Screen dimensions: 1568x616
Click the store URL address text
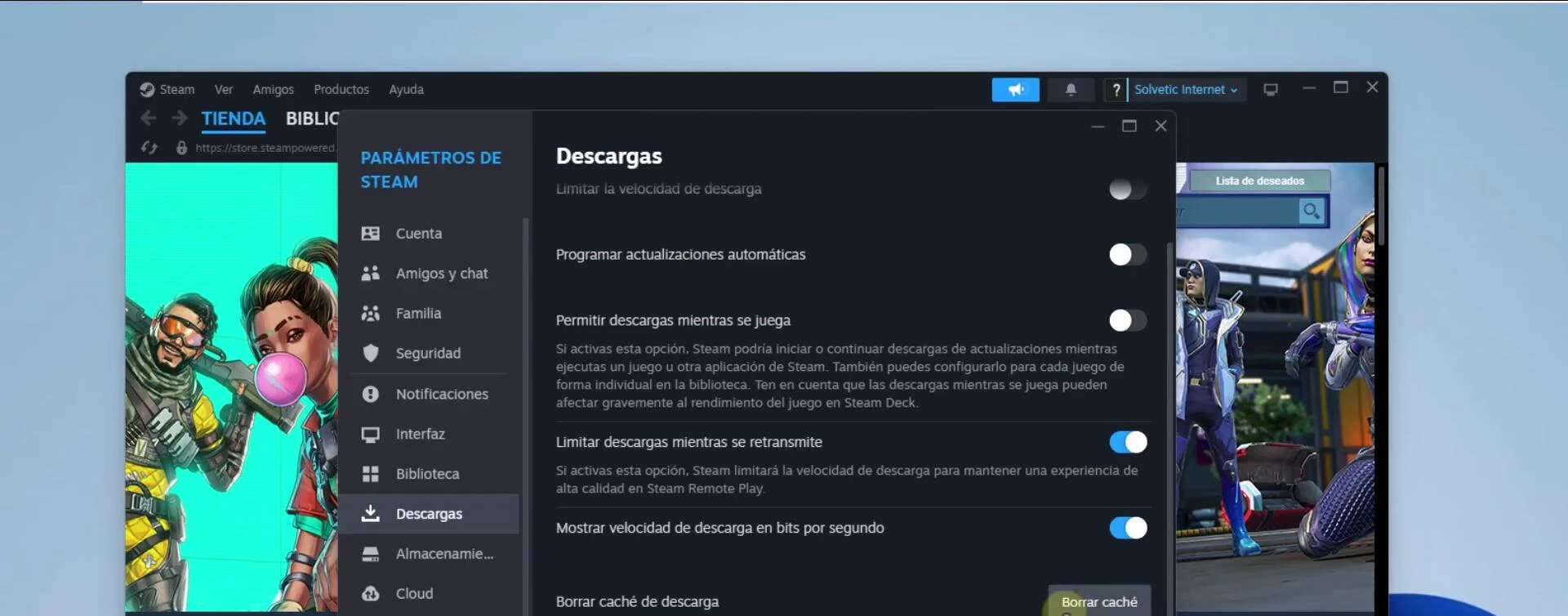265,148
